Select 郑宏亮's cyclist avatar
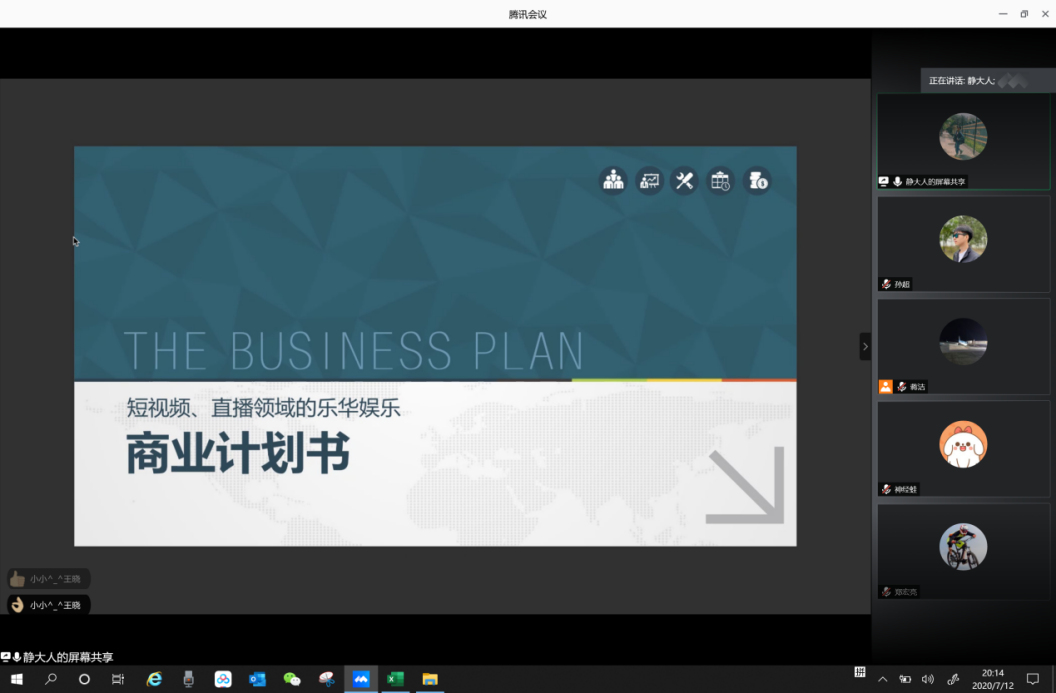Image resolution: width=1056 pixels, height=693 pixels. coord(963,547)
